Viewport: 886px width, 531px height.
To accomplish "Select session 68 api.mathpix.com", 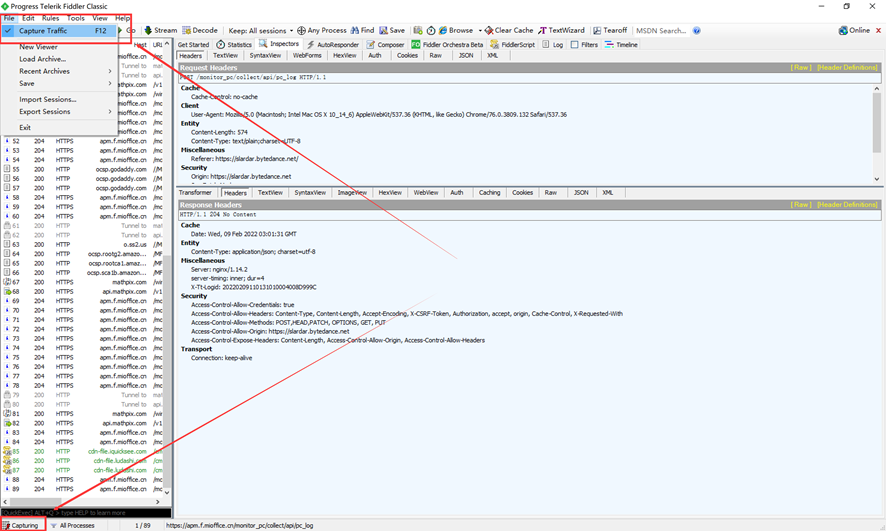I will (x=83, y=291).
